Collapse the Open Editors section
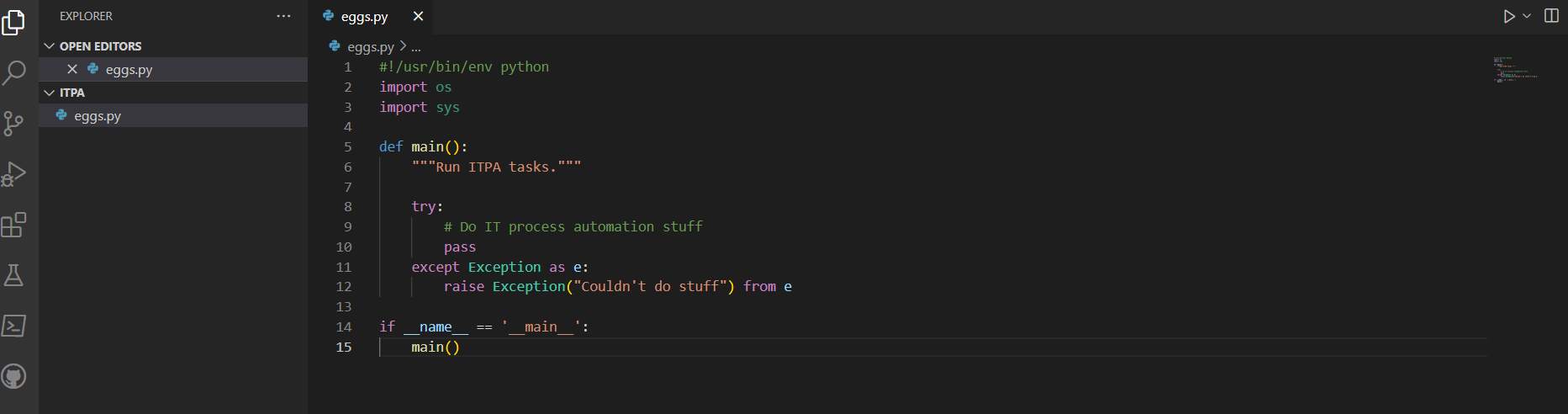 click(x=50, y=46)
